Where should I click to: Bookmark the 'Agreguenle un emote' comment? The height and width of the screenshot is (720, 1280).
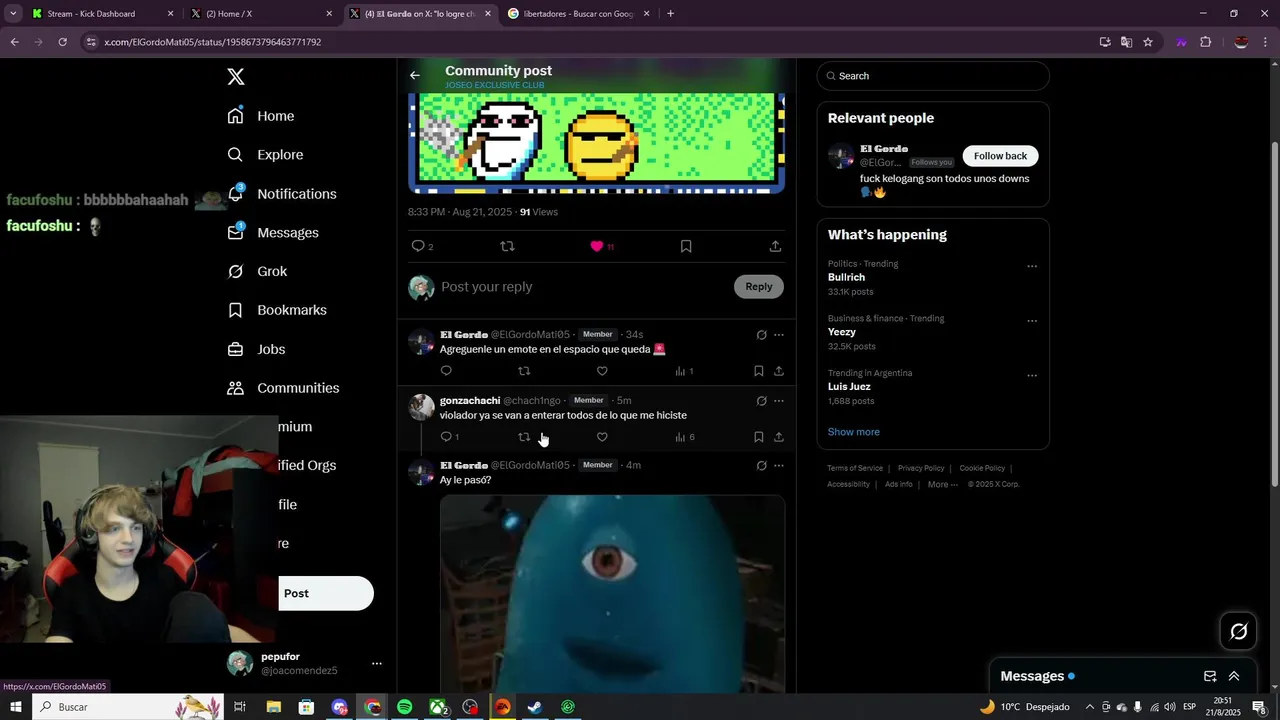759,371
